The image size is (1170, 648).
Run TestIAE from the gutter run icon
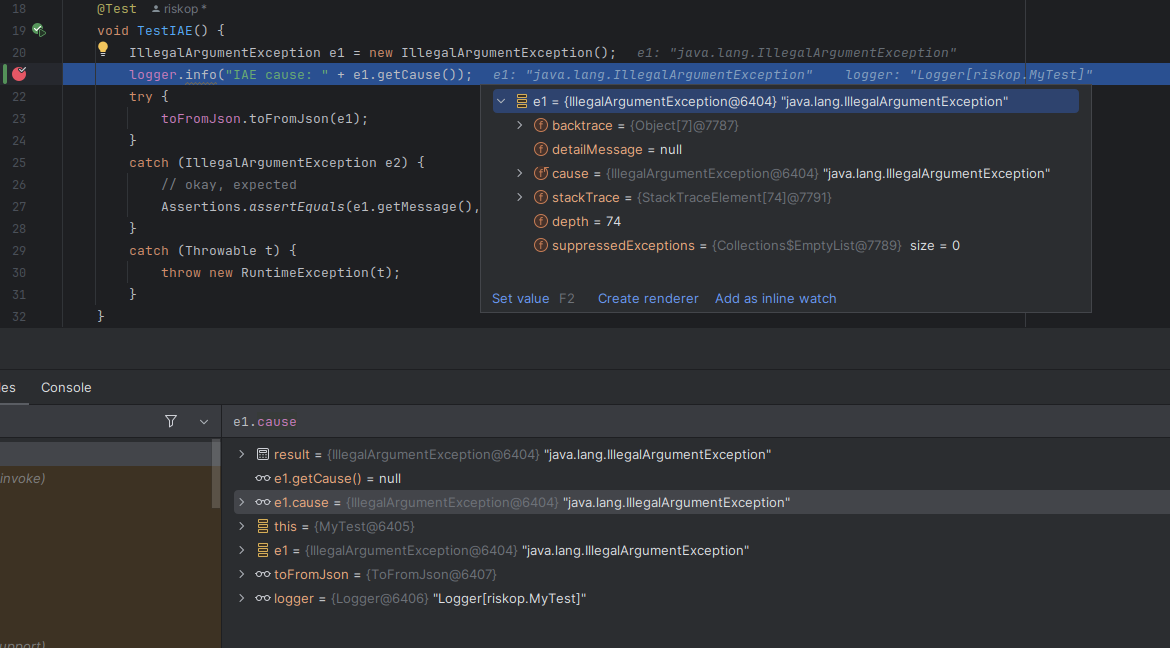[x=39, y=31]
